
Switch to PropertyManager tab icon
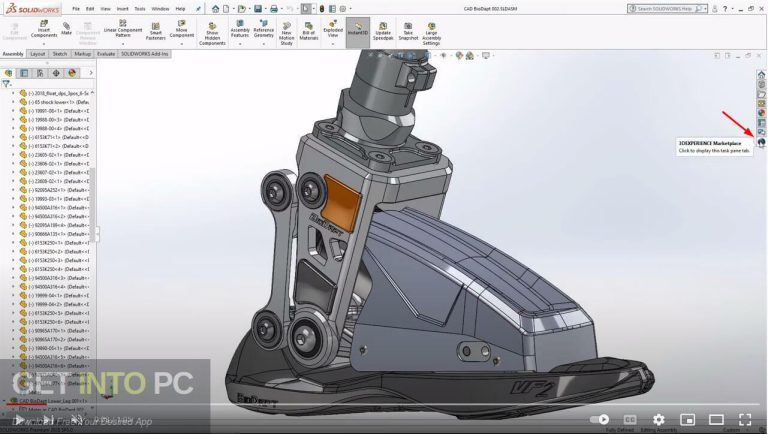(24, 73)
